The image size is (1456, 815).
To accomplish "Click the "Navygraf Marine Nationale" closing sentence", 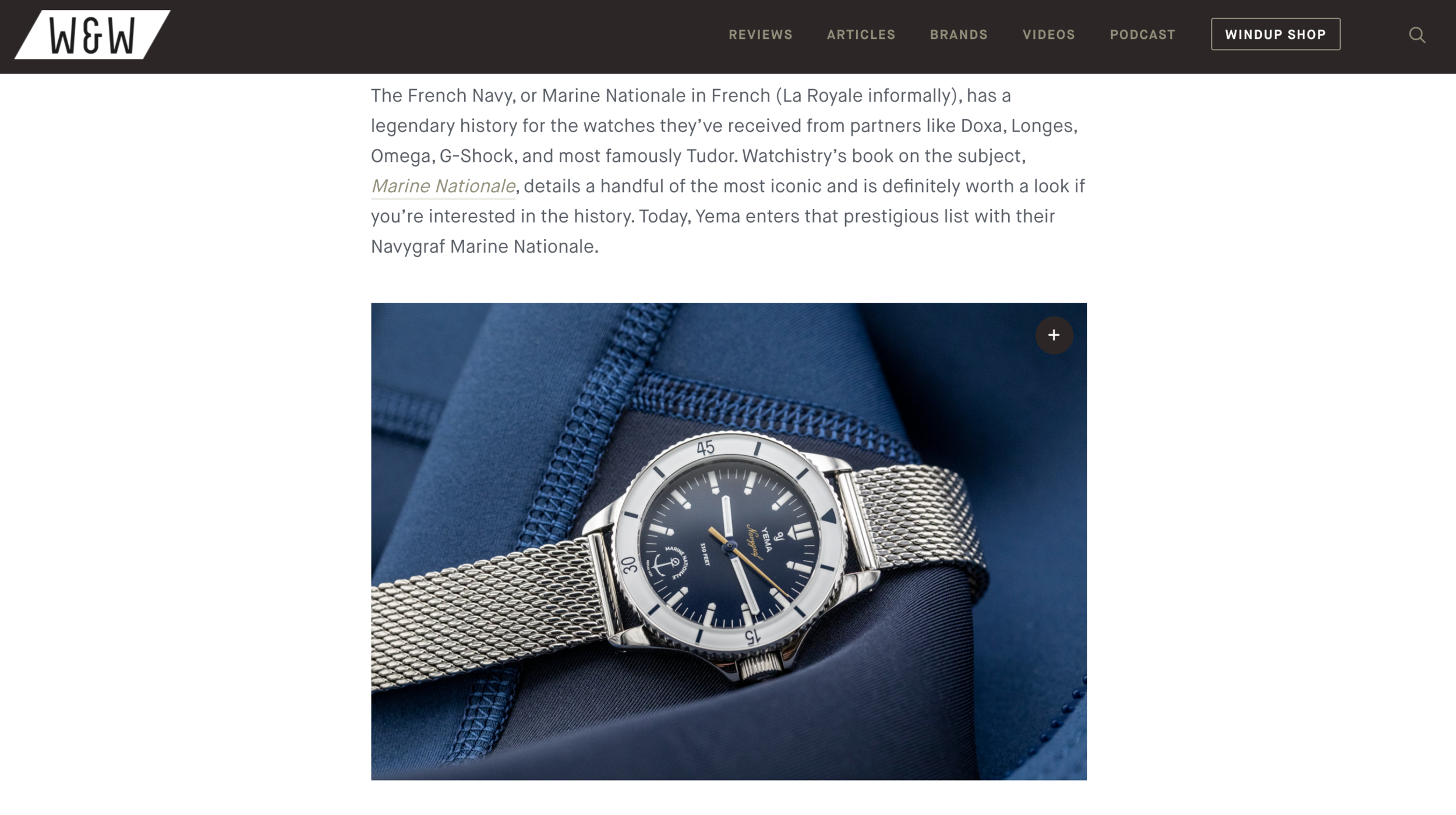I will pos(485,247).
